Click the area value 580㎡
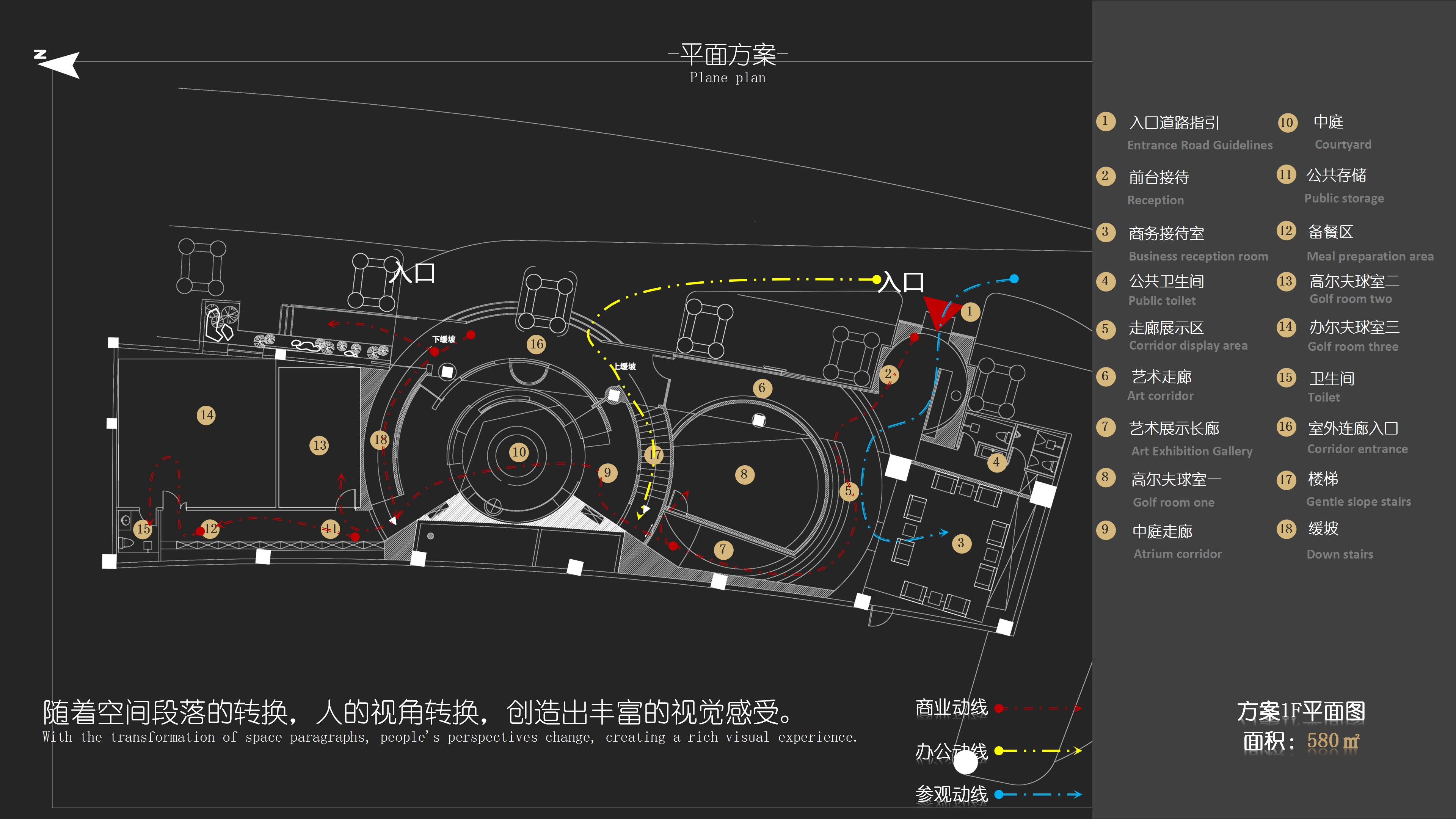The height and width of the screenshot is (819, 1456). 1333,741
